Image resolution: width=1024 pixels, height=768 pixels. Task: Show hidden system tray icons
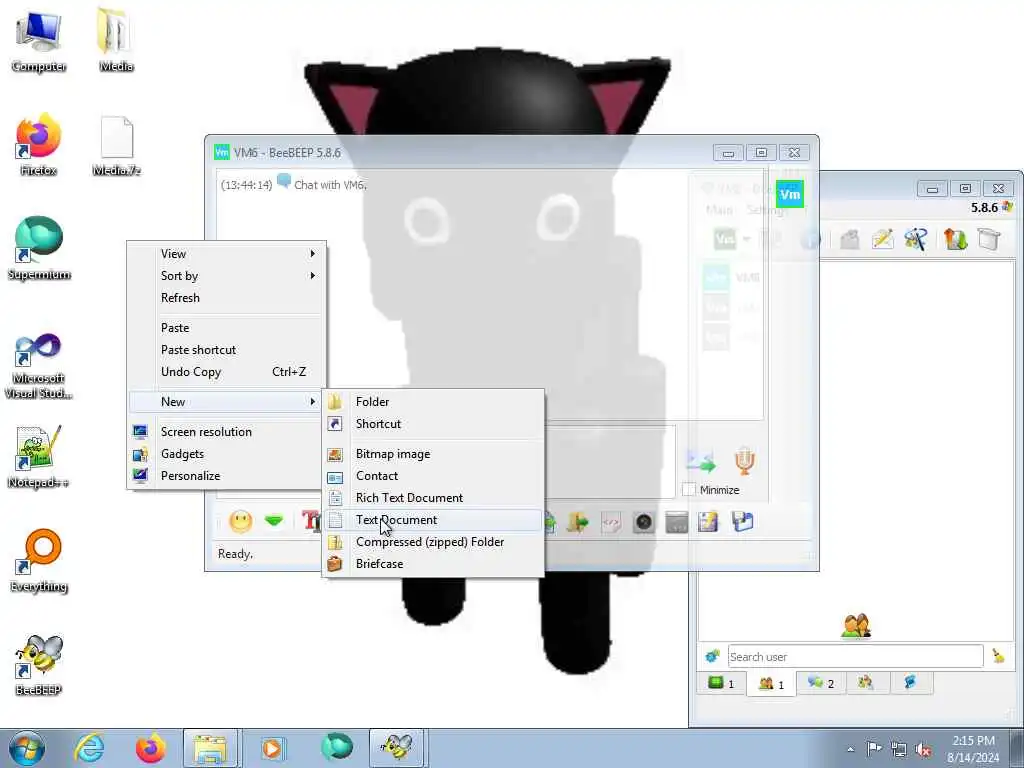click(x=850, y=750)
